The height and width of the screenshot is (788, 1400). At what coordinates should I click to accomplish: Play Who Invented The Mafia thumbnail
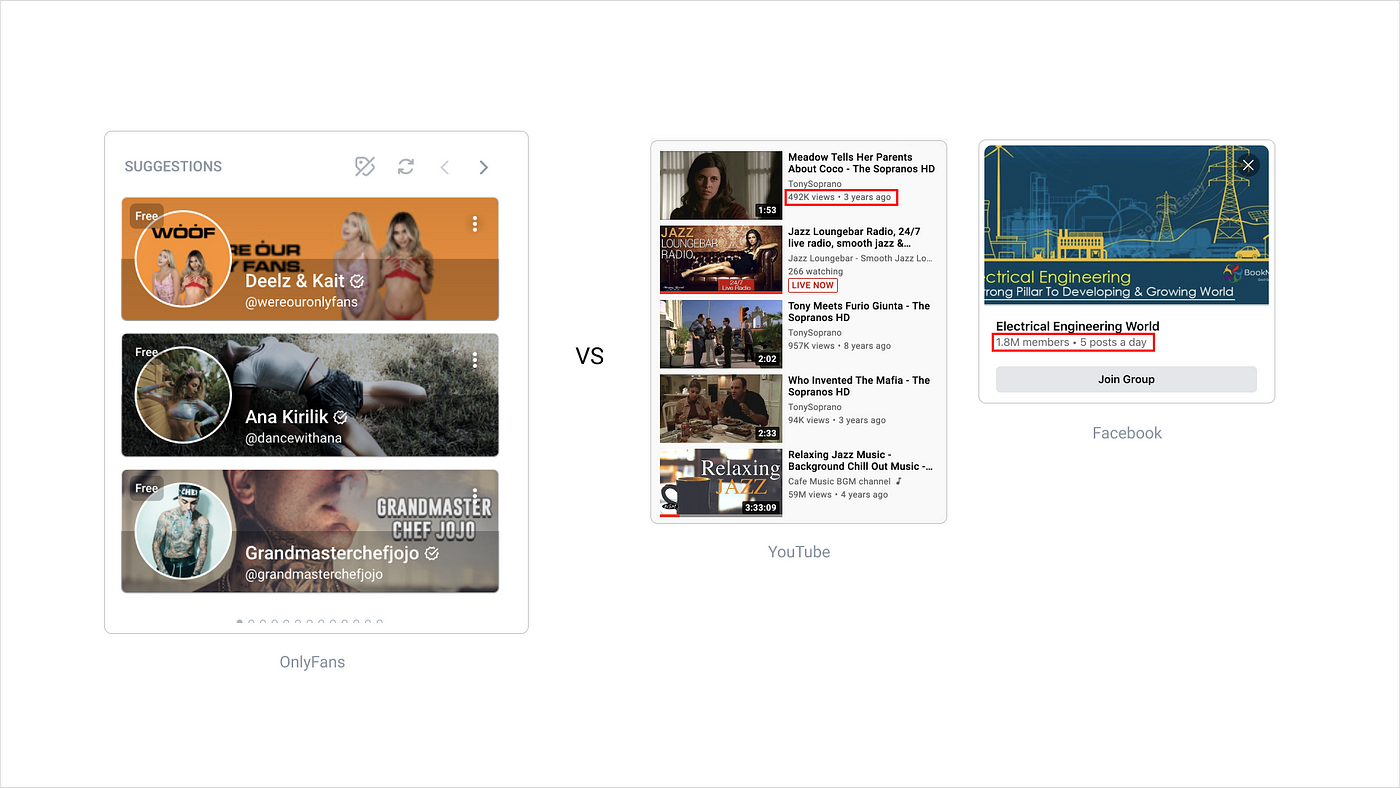(721, 408)
